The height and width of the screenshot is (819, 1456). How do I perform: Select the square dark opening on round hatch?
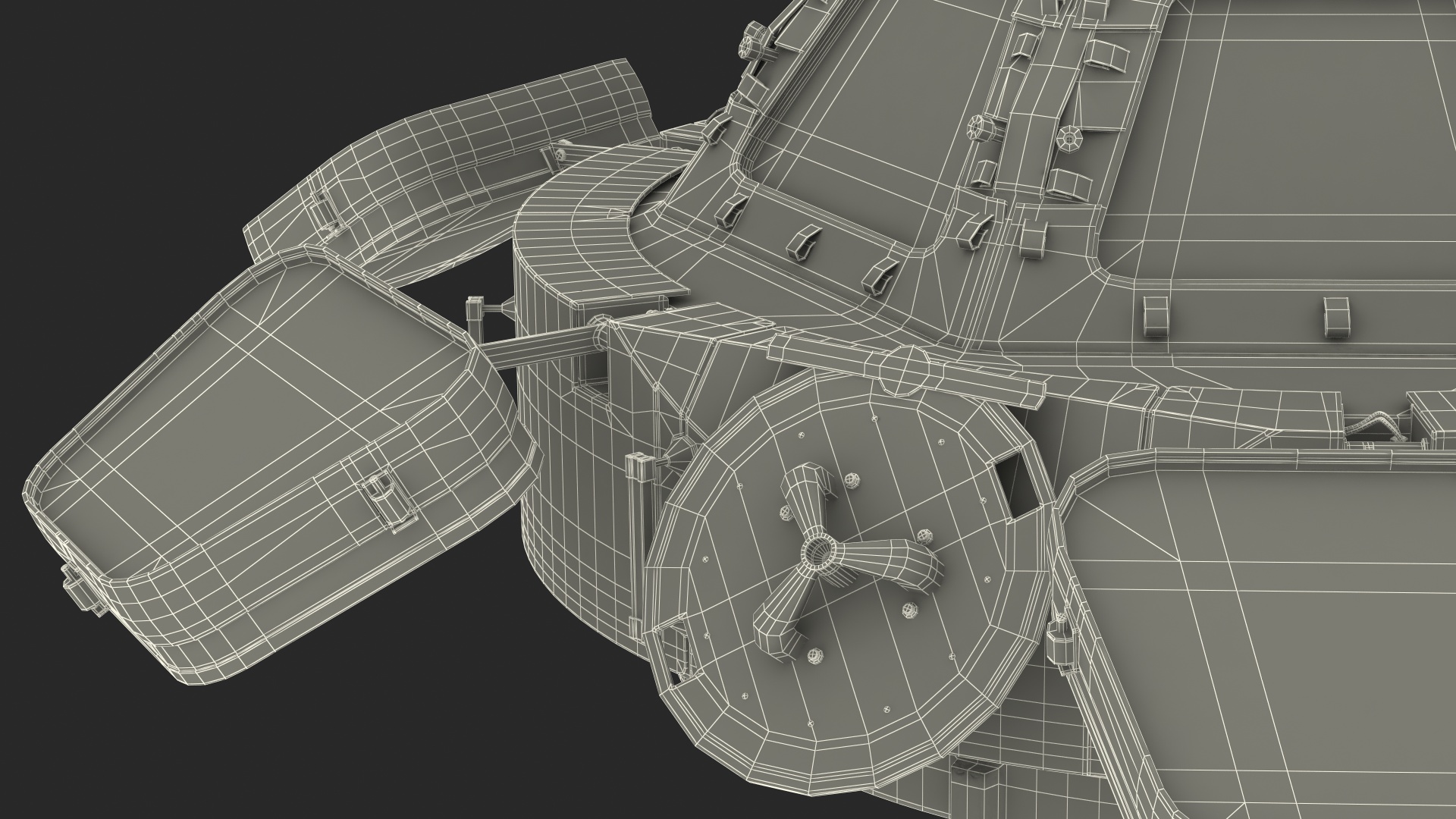coord(1016,485)
